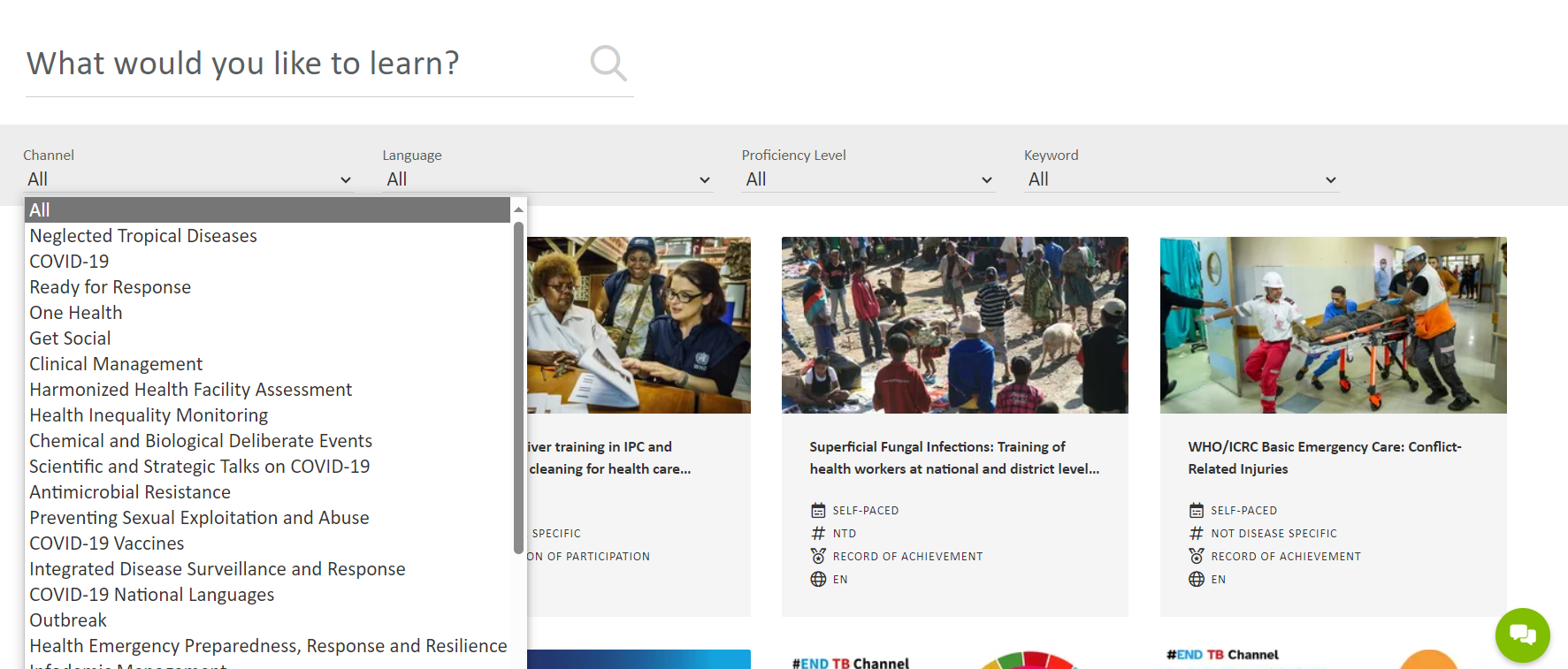Click RECORD OF ACHIEVEMENT on Basic Emergency Care card
The height and width of the screenshot is (669, 1568).
point(1286,557)
